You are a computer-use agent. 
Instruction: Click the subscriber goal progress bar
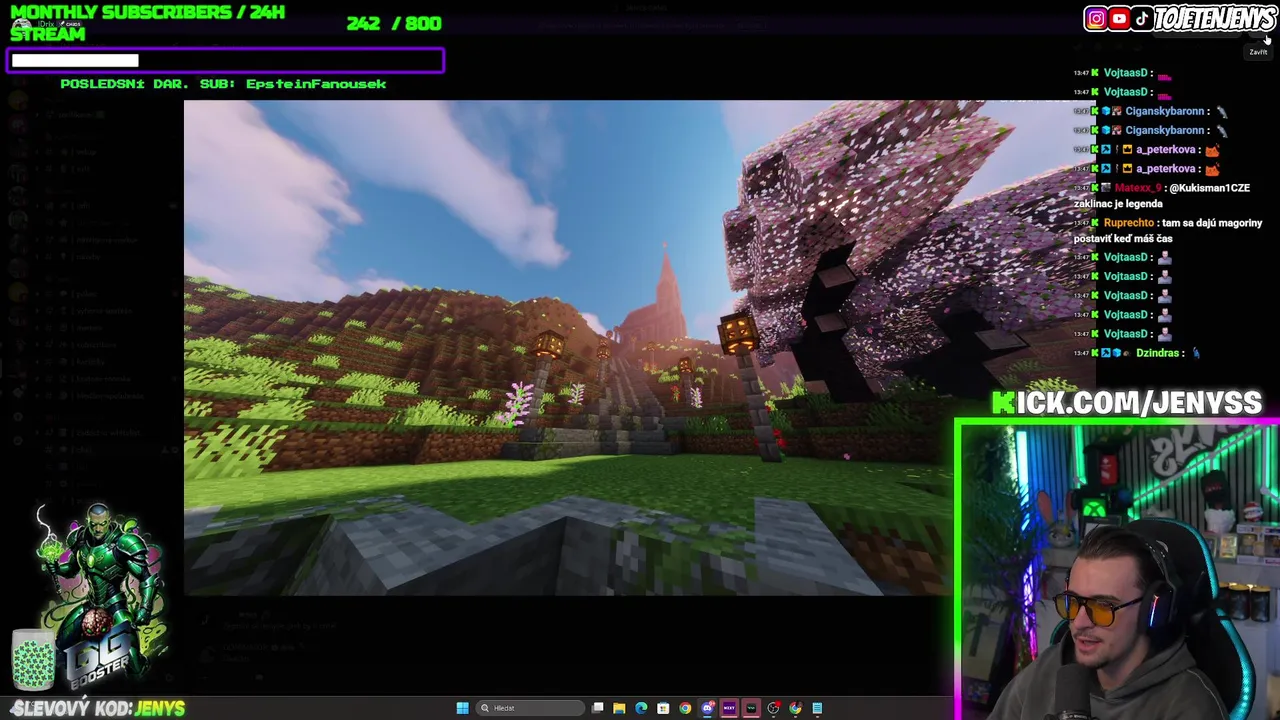(x=226, y=60)
